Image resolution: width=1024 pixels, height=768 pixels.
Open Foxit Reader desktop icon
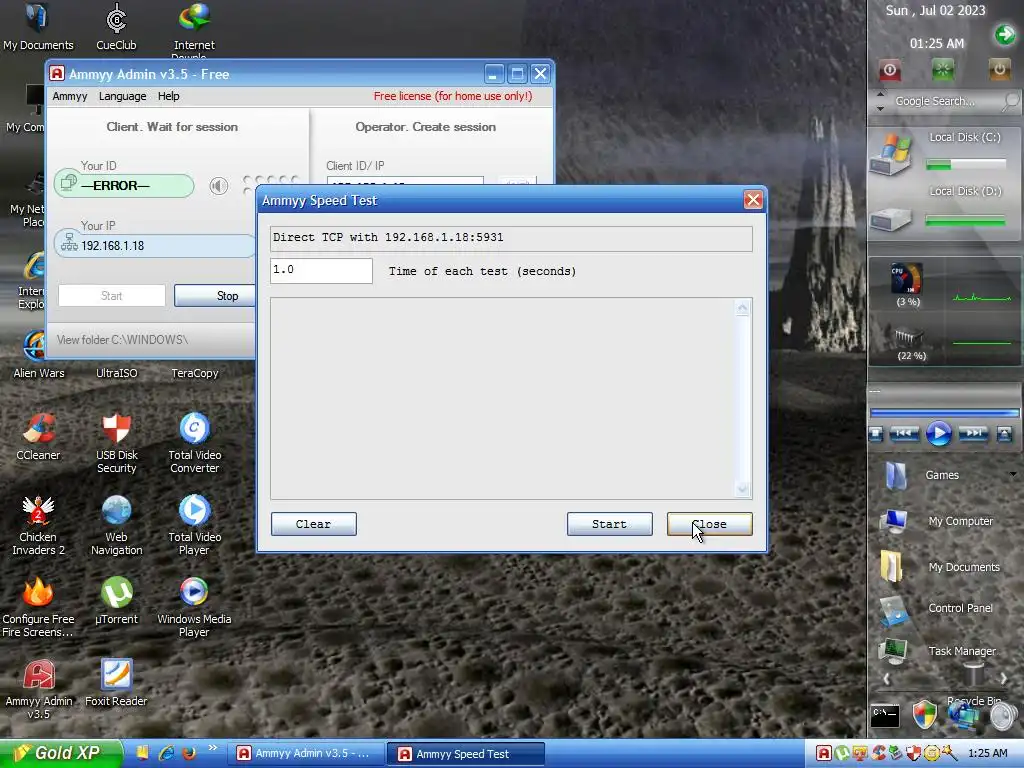click(116, 683)
